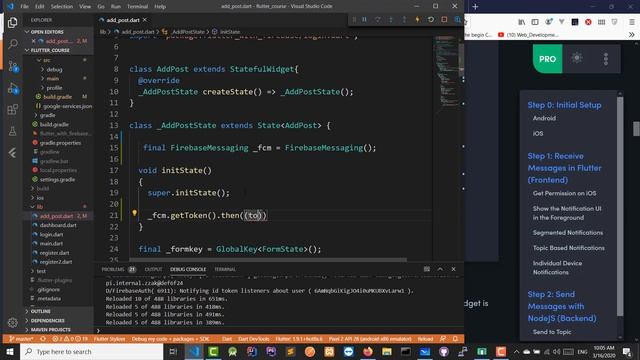The height and width of the screenshot is (360, 640).
Task: Click the feedback icon in the status bar
Action: point(443,339)
